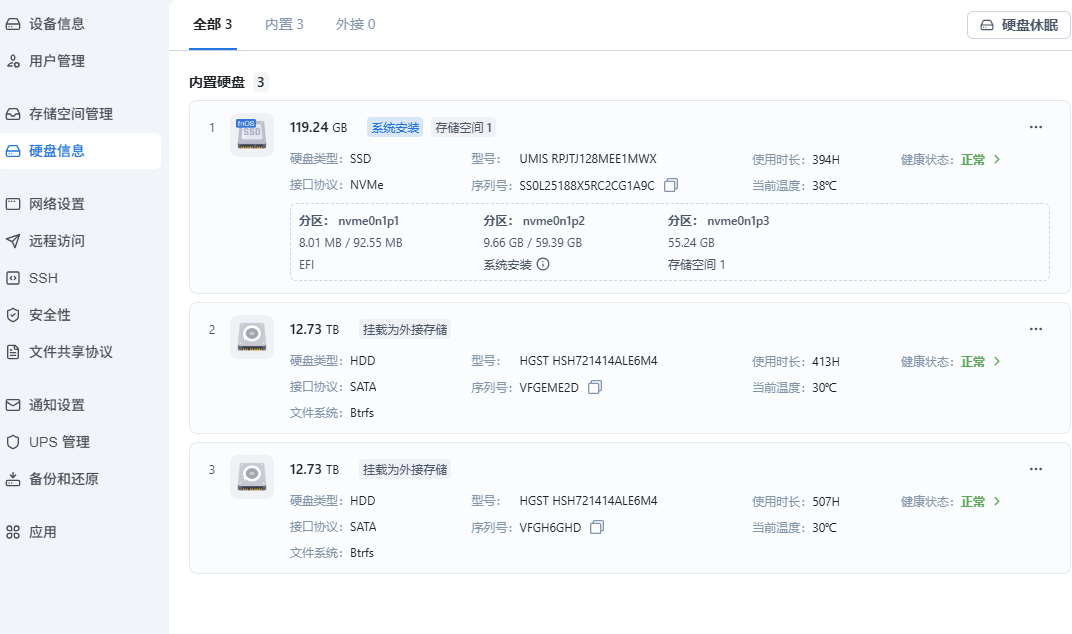1072x634 pixels.
Task: Click the 硬盘信息 disk icon in sidebar
Action: pos(13,150)
